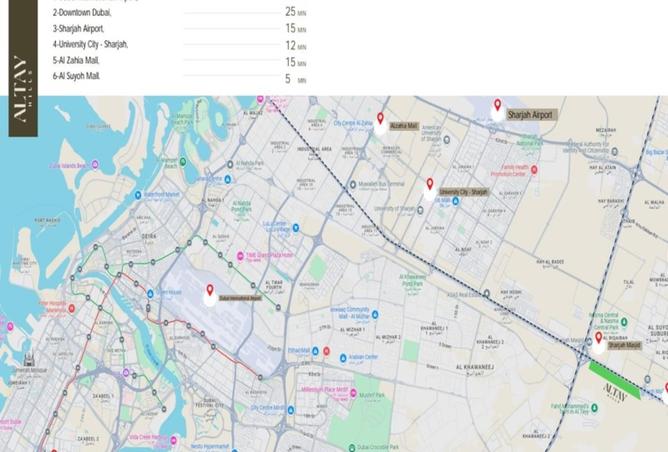This screenshot has height=452, width=668.
Task: Click the green marker at Al Mamzar Beach
Action: 183,161
